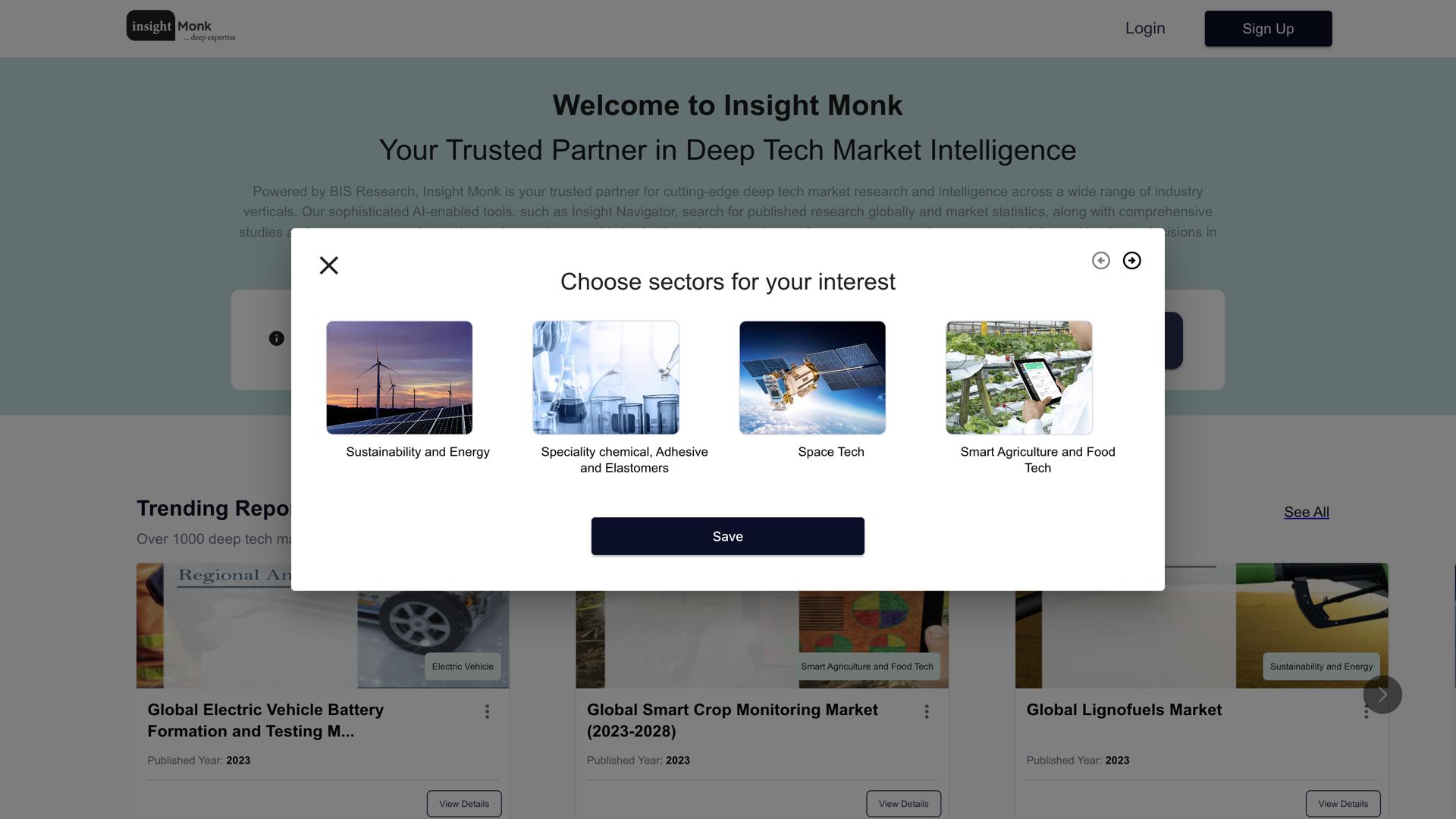Open options menu on Global Lignofuels Market card

1366,712
